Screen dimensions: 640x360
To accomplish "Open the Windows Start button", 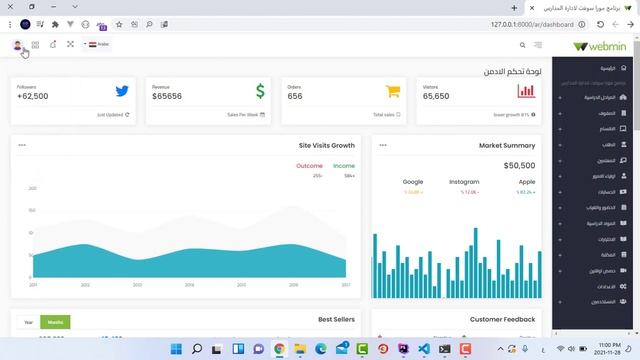I will 176,349.
